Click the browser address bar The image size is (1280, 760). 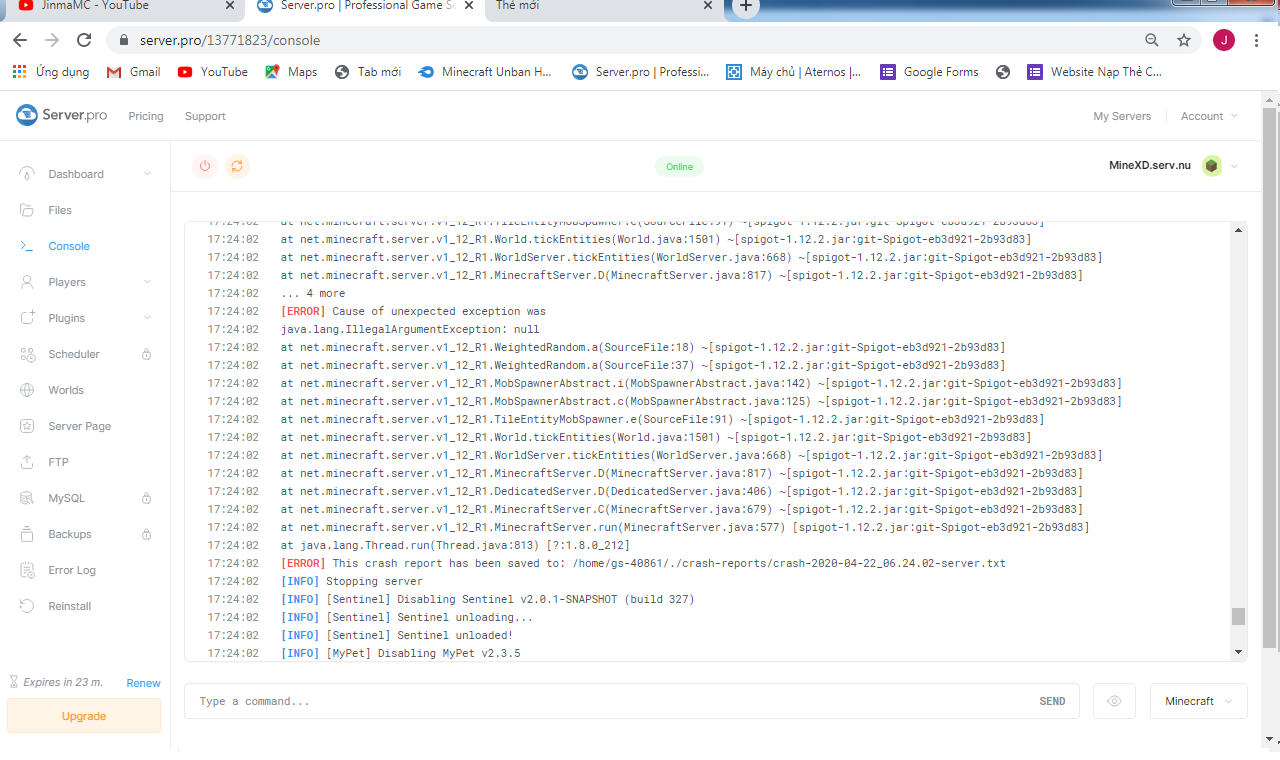coord(640,40)
